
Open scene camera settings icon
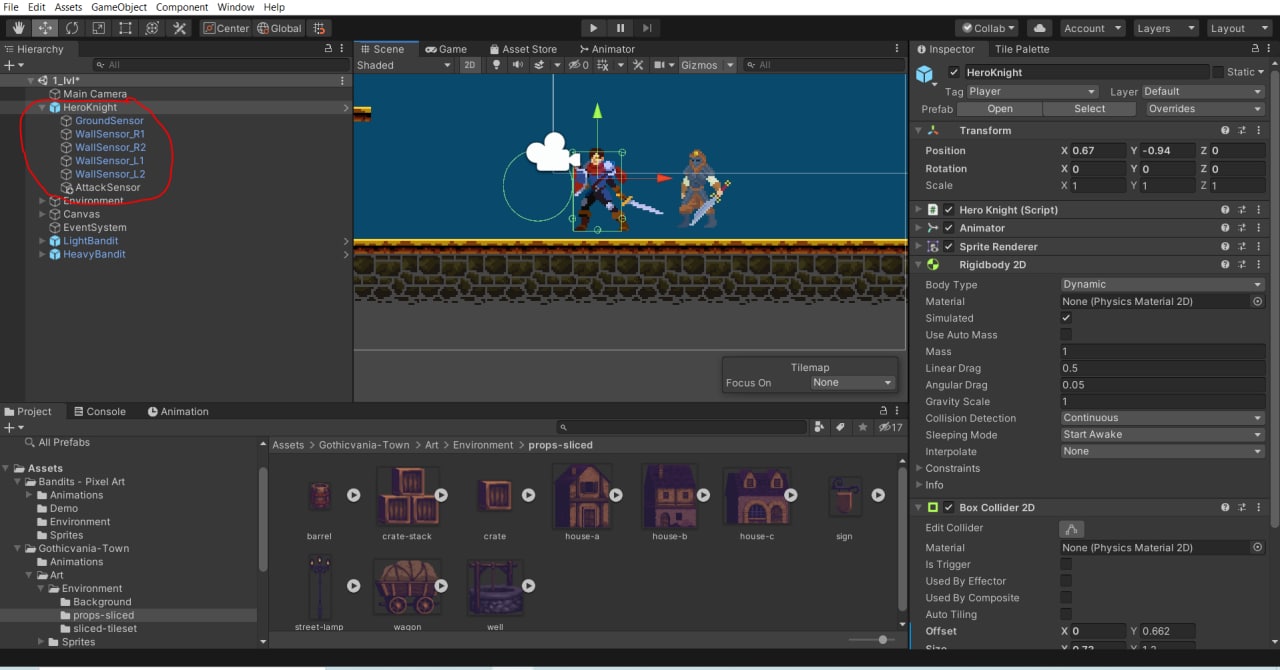(x=660, y=65)
